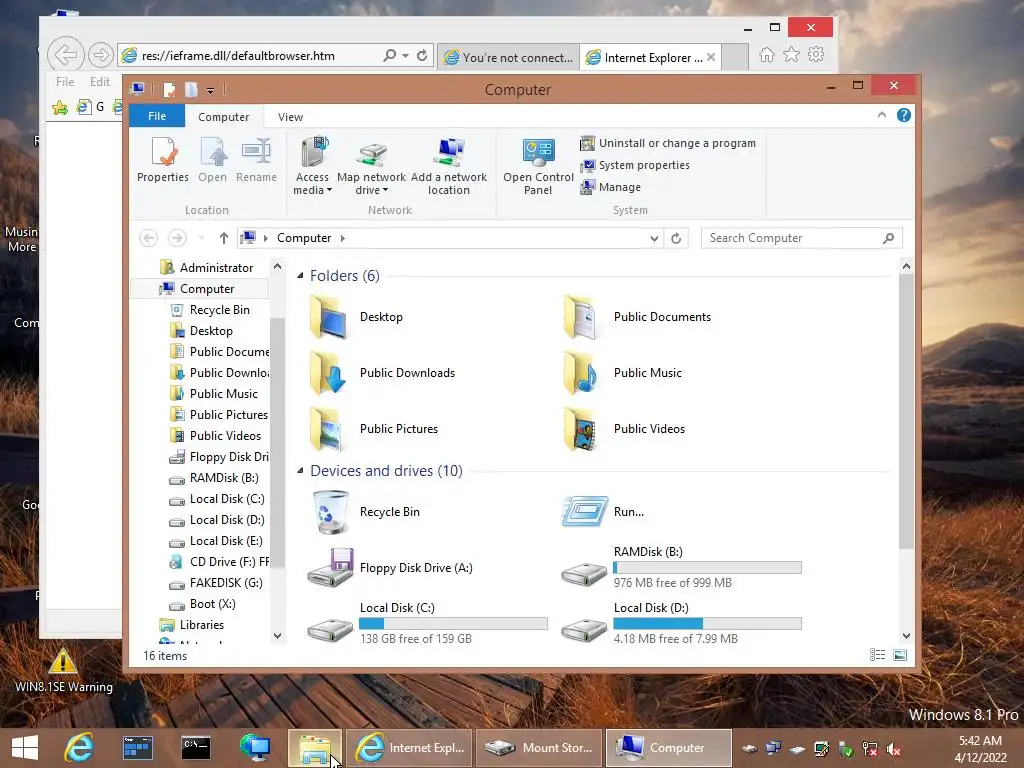Viewport: 1024px width, 768px height.
Task: Click Internet Explorer home icon
Action: (x=767, y=55)
